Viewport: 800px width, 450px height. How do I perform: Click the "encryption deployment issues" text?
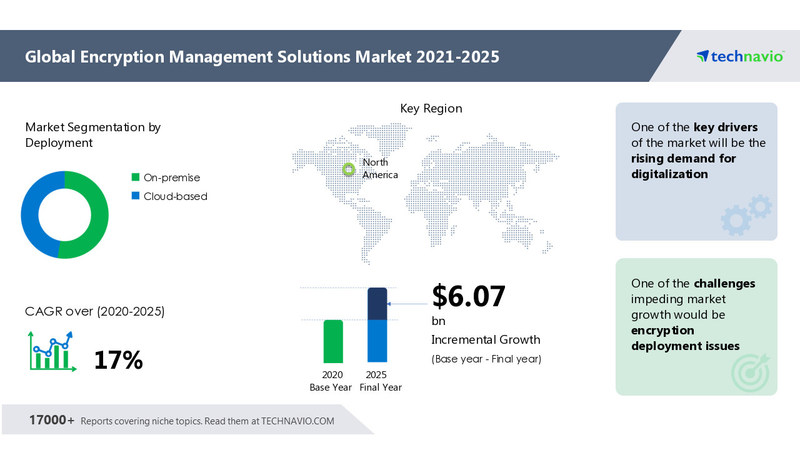click(x=685, y=337)
